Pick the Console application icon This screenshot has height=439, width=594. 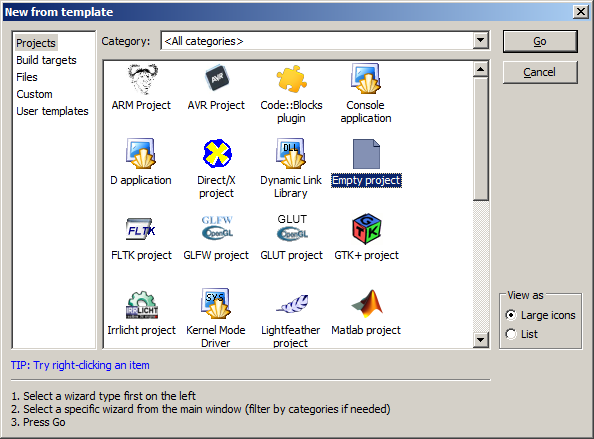pyautogui.click(x=366, y=79)
